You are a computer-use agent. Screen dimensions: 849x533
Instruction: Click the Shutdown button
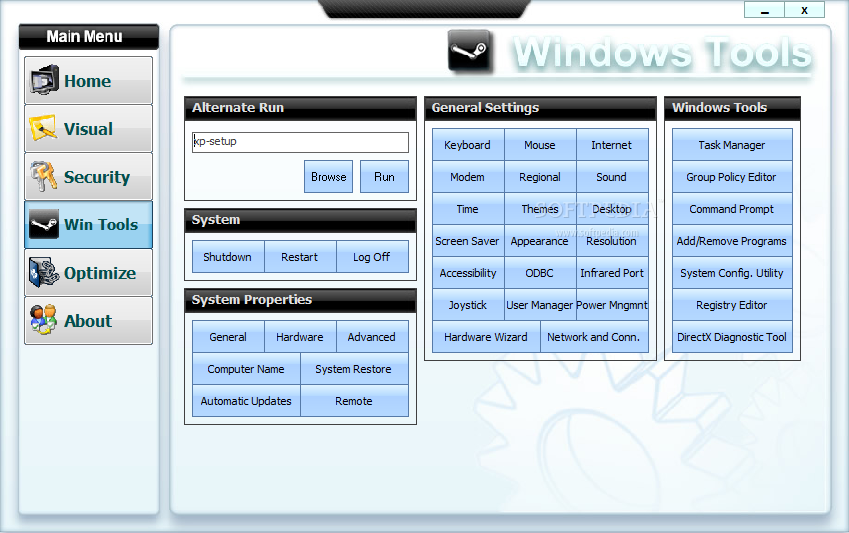tap(228, 257)
